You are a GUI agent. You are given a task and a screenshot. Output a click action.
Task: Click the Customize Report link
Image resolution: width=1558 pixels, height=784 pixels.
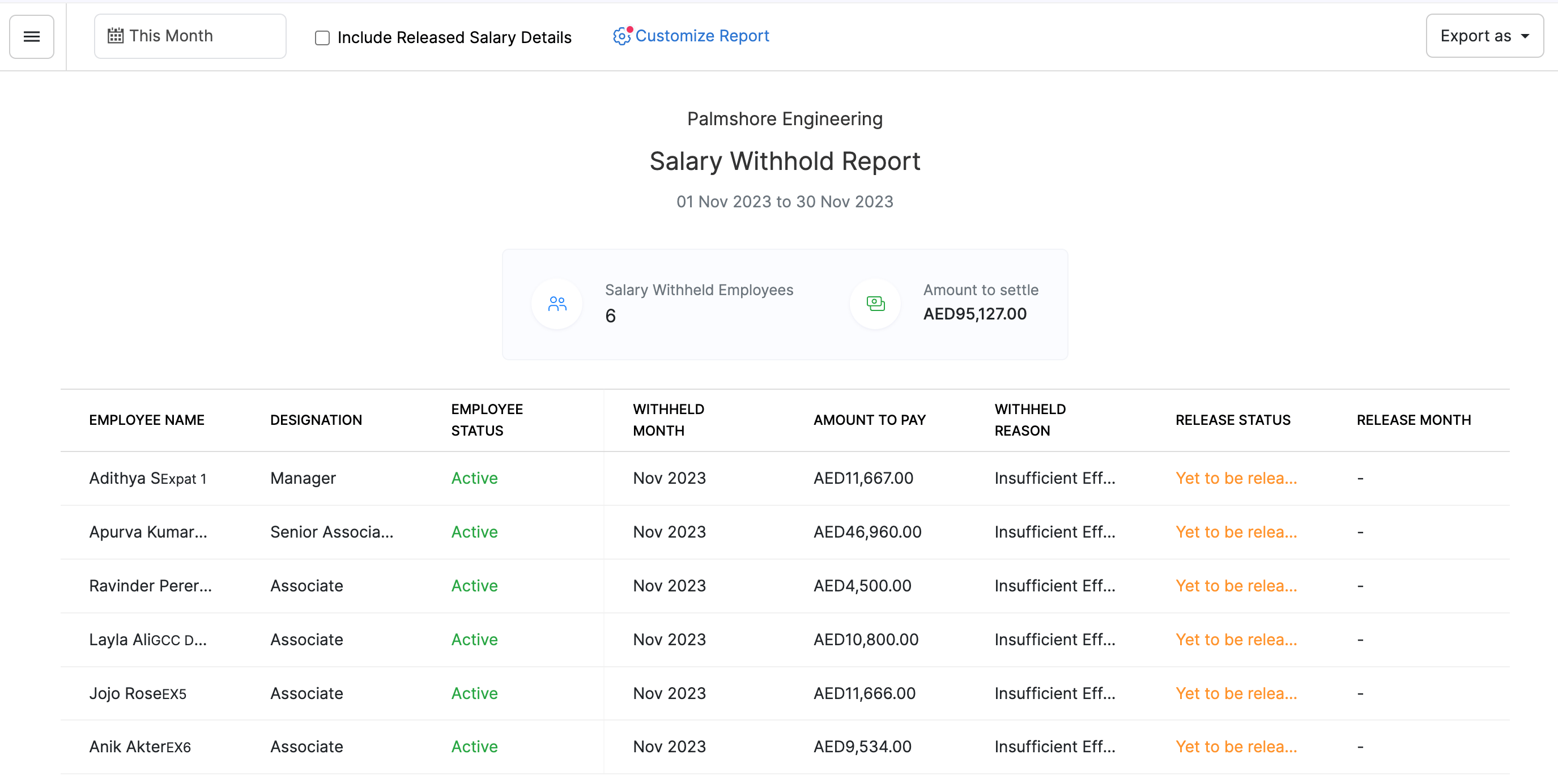pyautogui.click(x=701, y=36)
